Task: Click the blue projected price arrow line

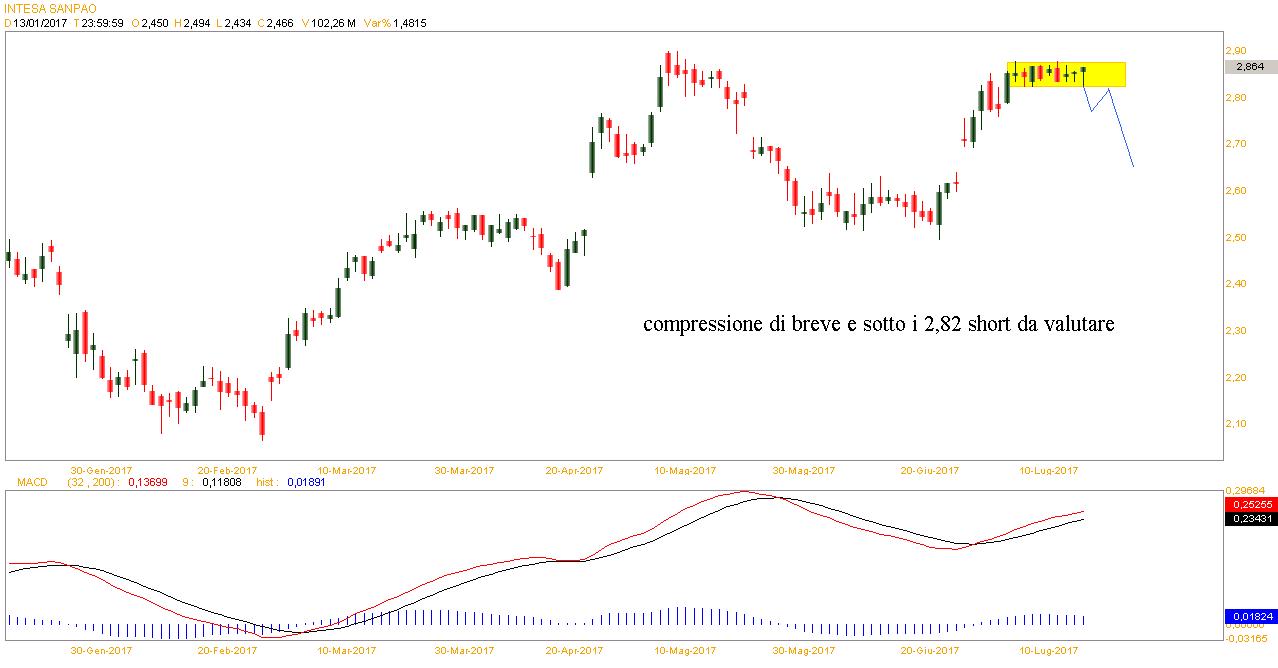Action: 1119,127
